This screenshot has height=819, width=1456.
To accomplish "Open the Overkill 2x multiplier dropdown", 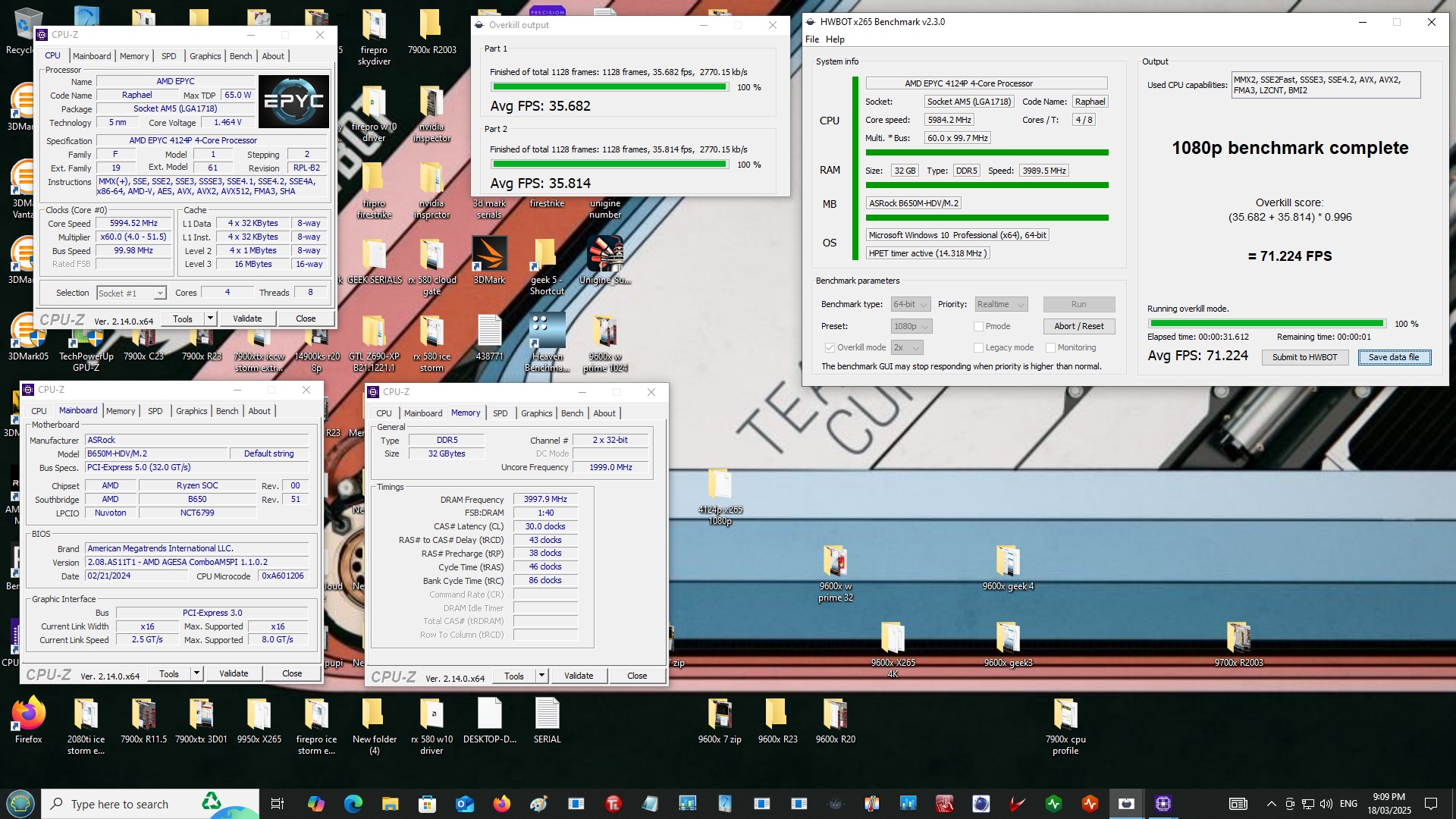I will tap(906, 347).
